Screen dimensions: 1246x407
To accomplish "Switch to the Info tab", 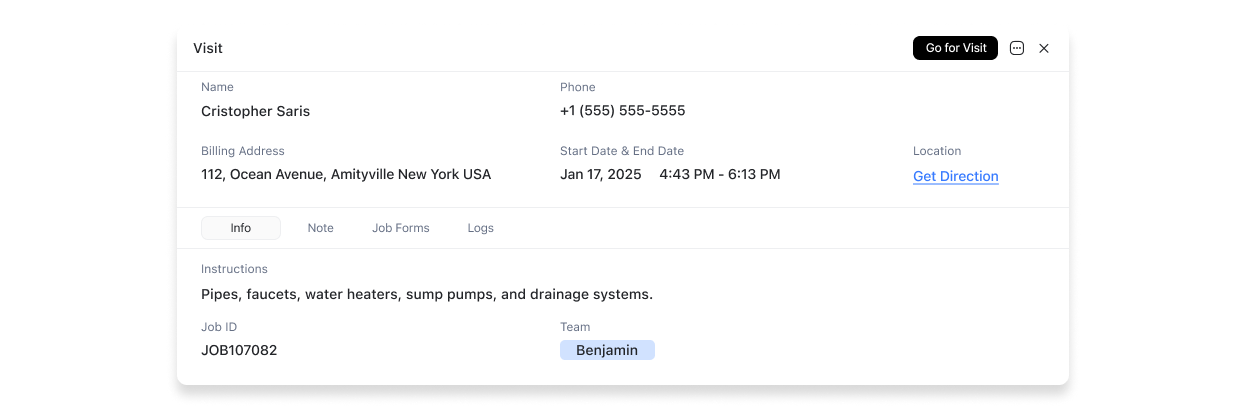I will tap(241, 228).
